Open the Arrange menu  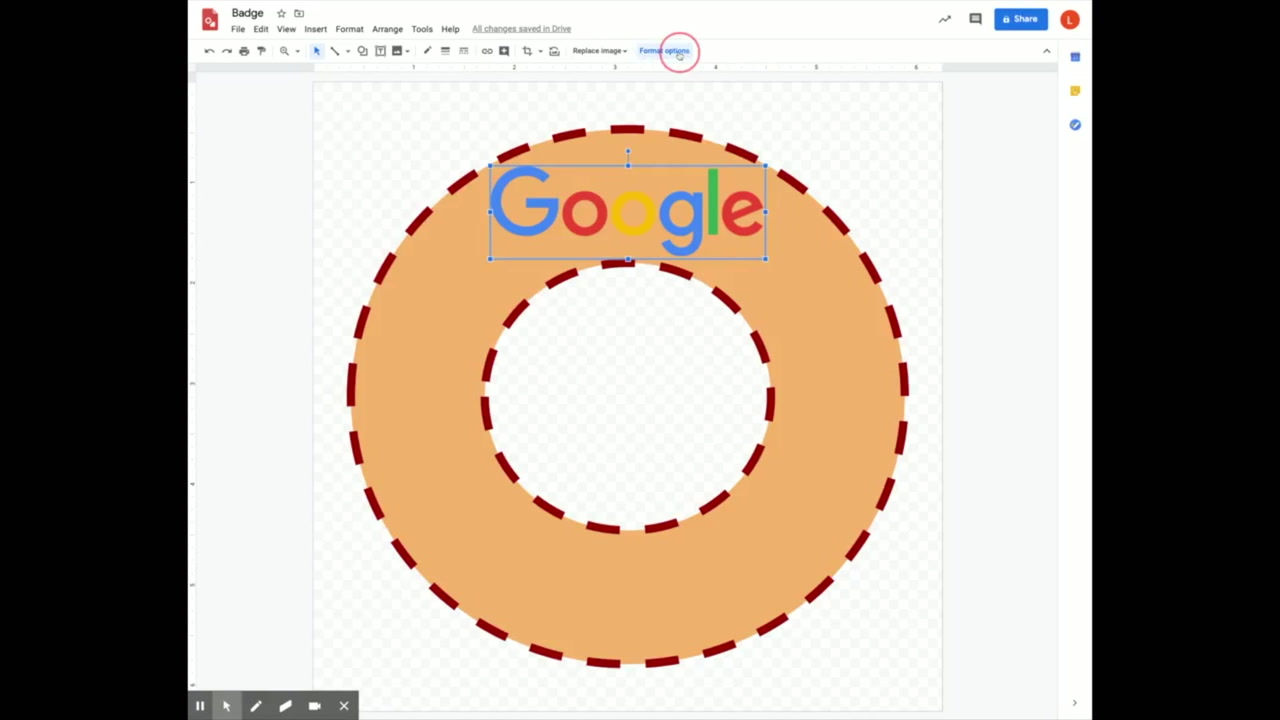[387, 28]
